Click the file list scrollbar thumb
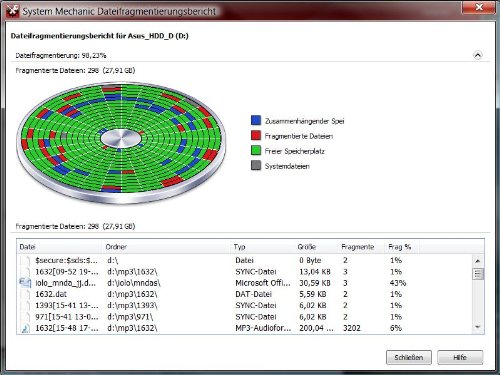 pos(478,274)
